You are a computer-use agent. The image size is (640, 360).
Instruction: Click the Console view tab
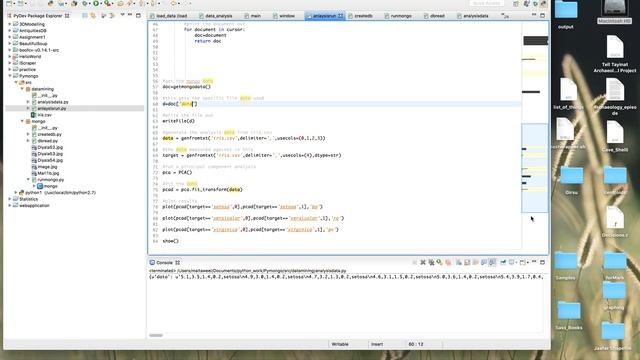point(164,262)
